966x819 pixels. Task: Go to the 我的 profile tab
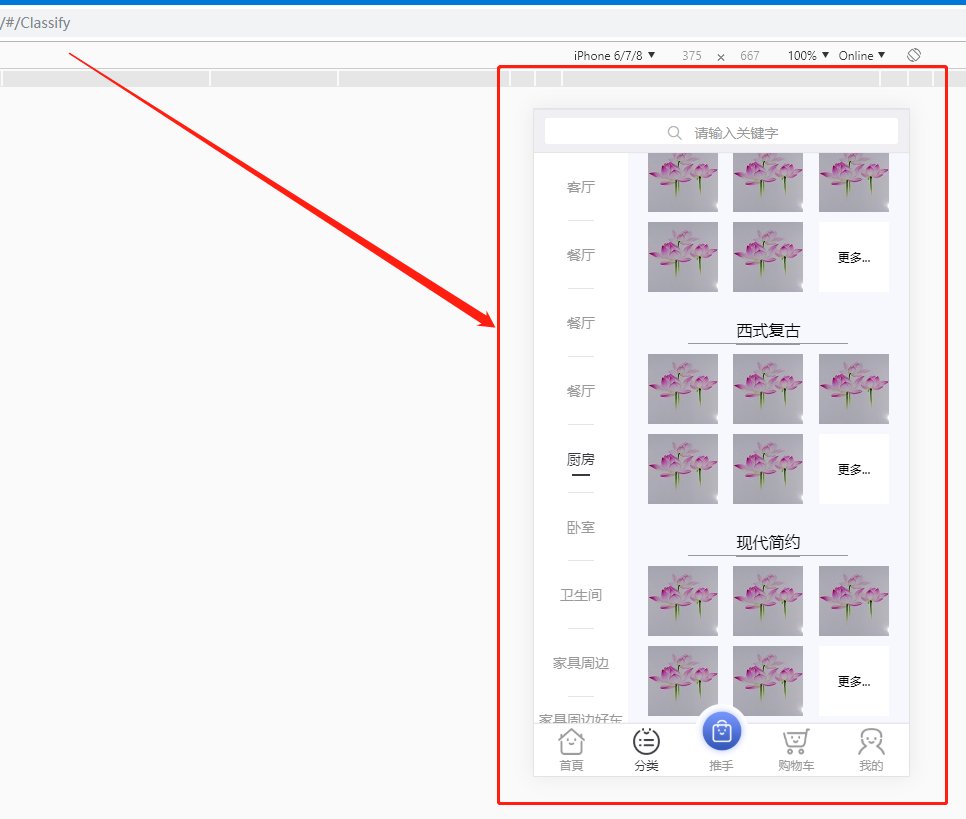[x=871, y=750]
